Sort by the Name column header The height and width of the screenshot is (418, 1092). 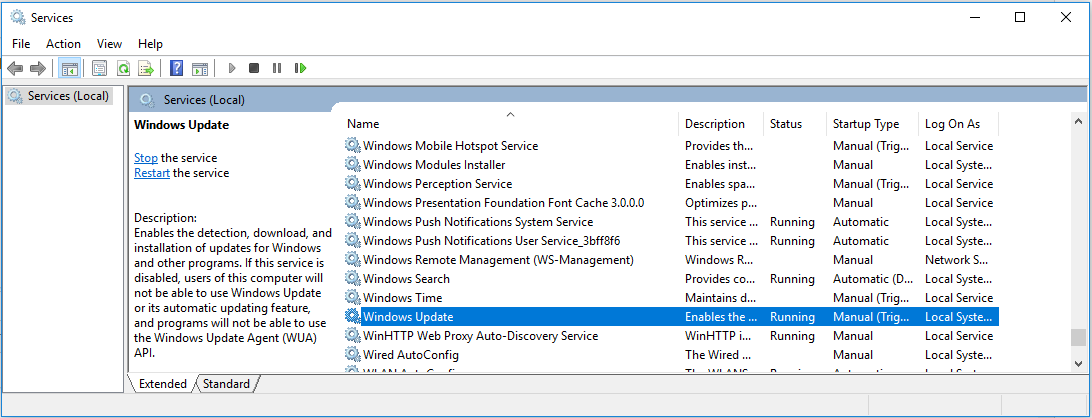pyautogui.click(x=510, y=124)
